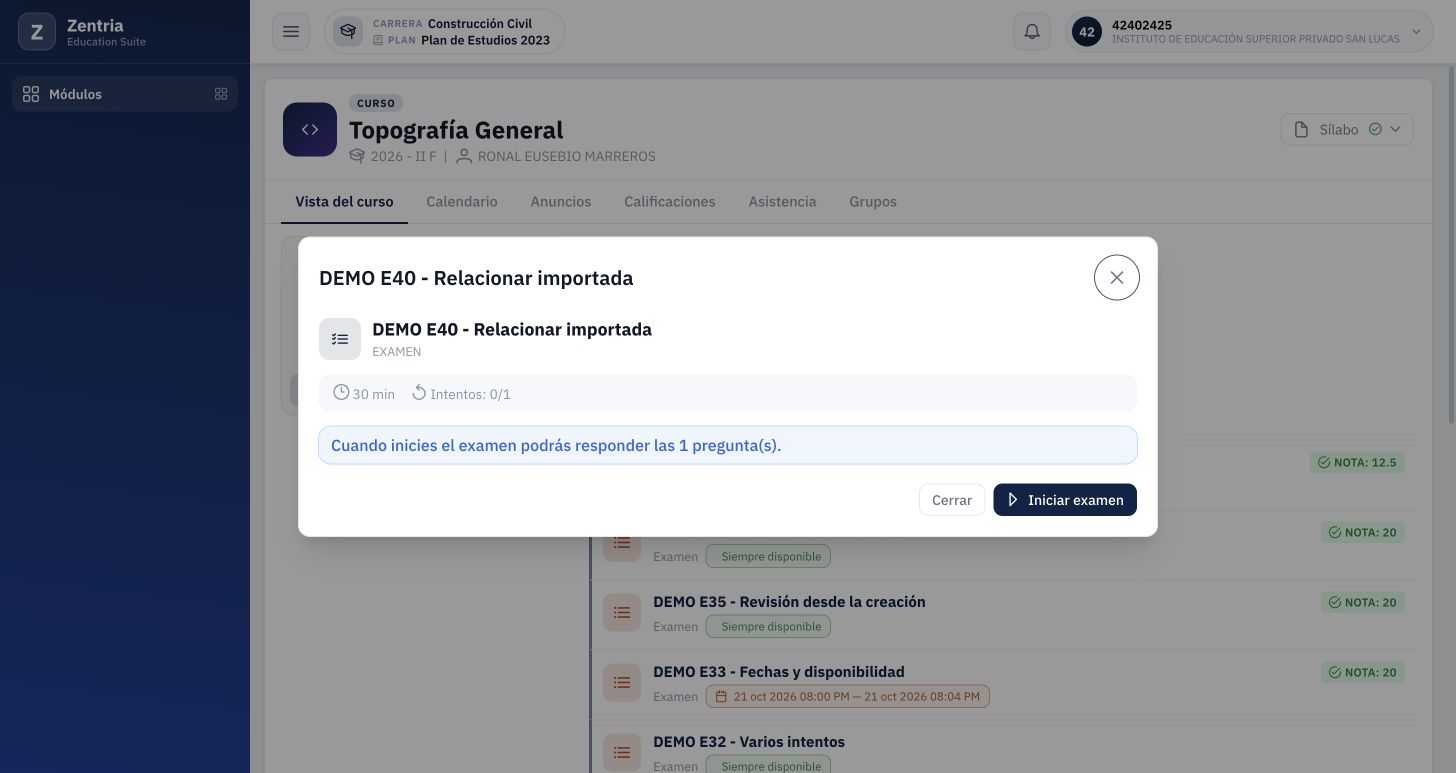Expand the Sílabo dropdown
Image resolution: width=1456 pixels, height=773 pixels.
click(x=1347, y=129)
